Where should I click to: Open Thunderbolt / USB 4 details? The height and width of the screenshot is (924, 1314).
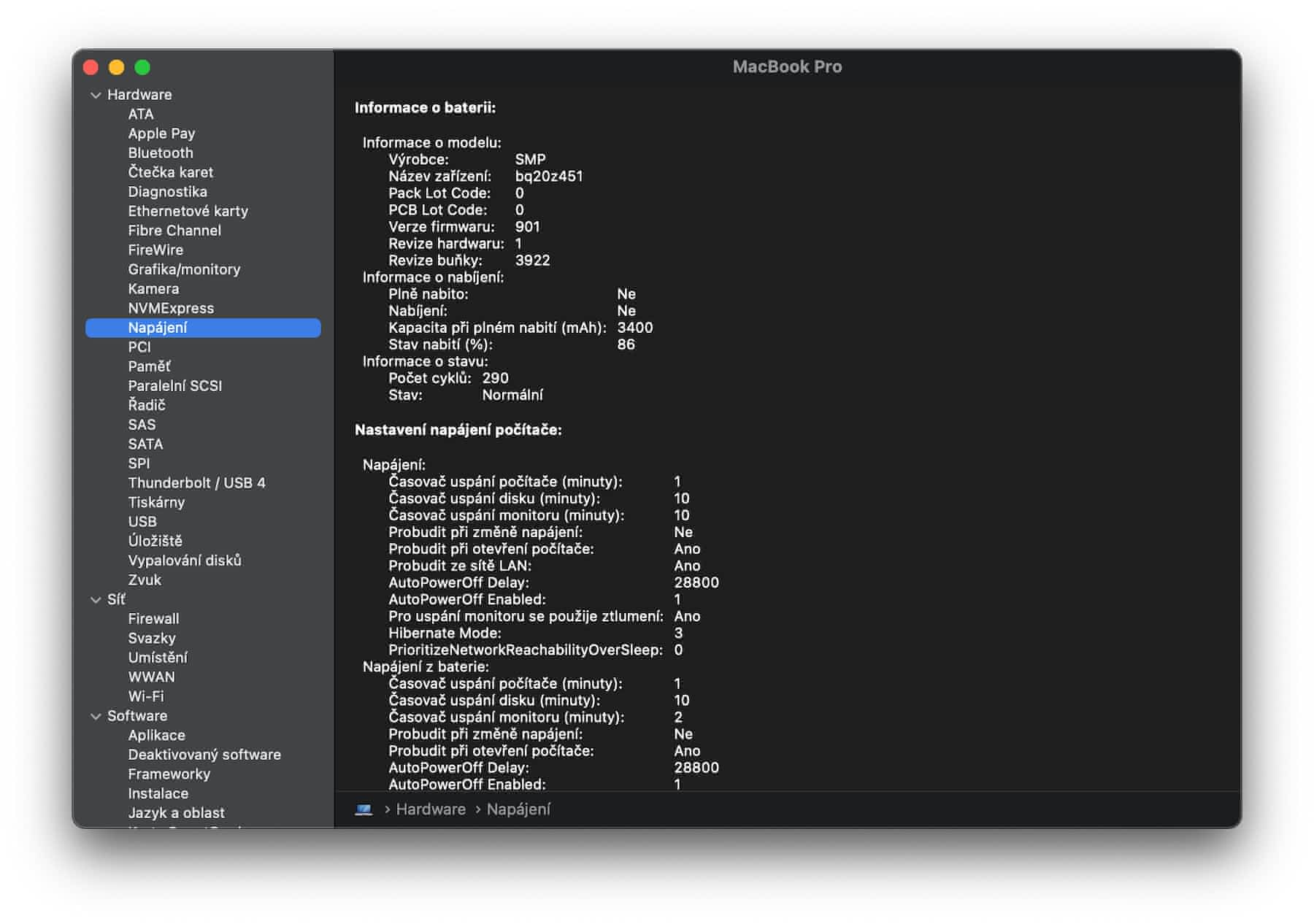tap(196, 483)
